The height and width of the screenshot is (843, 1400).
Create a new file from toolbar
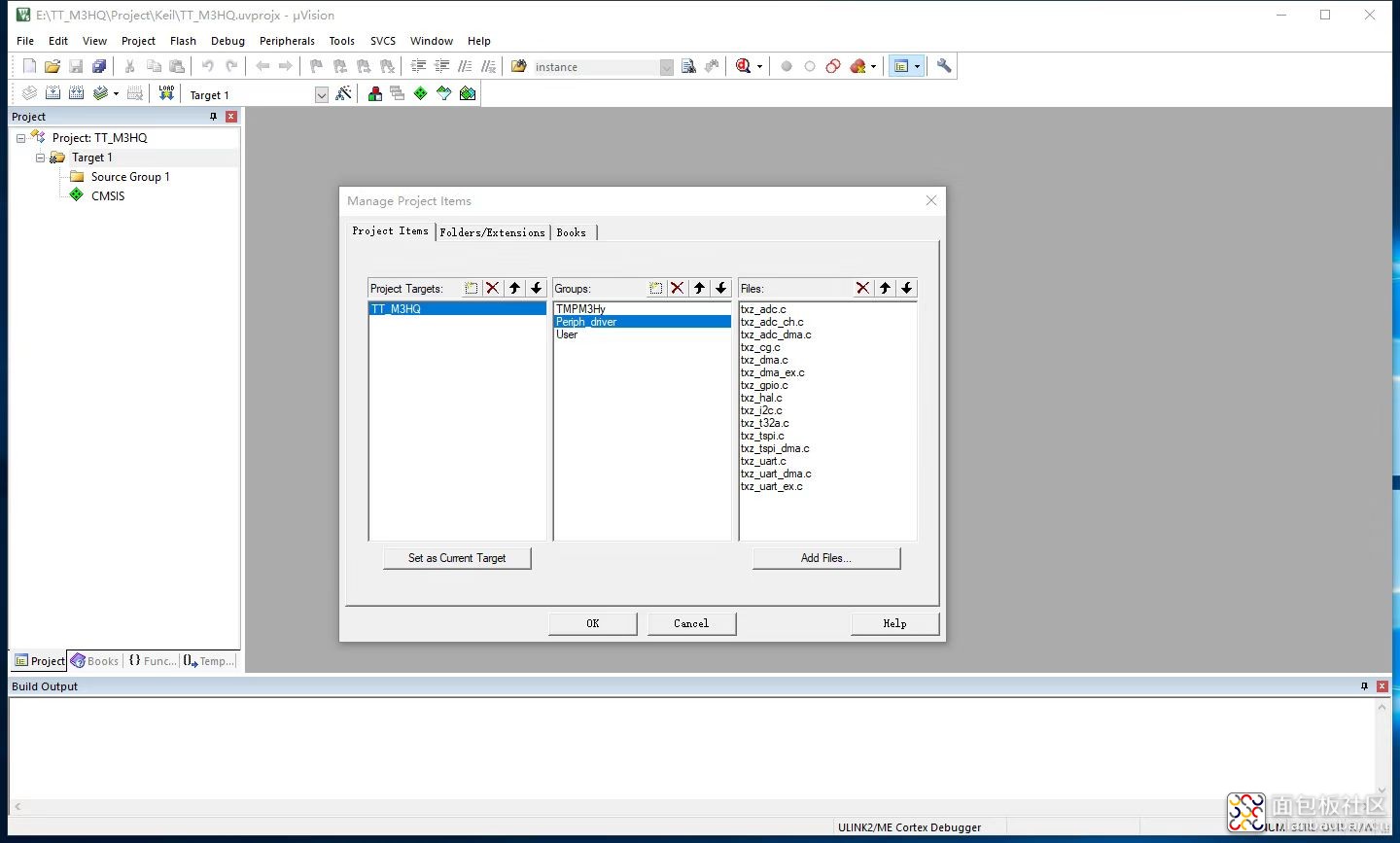(x=29, y=66)
